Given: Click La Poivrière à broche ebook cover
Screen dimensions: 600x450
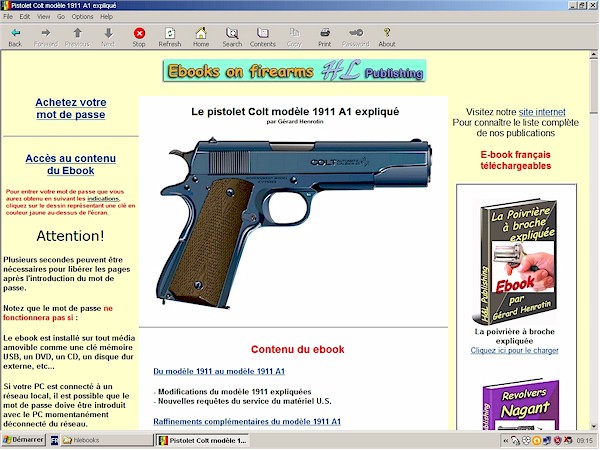Looking at the screenshot, I should point(515,261).
